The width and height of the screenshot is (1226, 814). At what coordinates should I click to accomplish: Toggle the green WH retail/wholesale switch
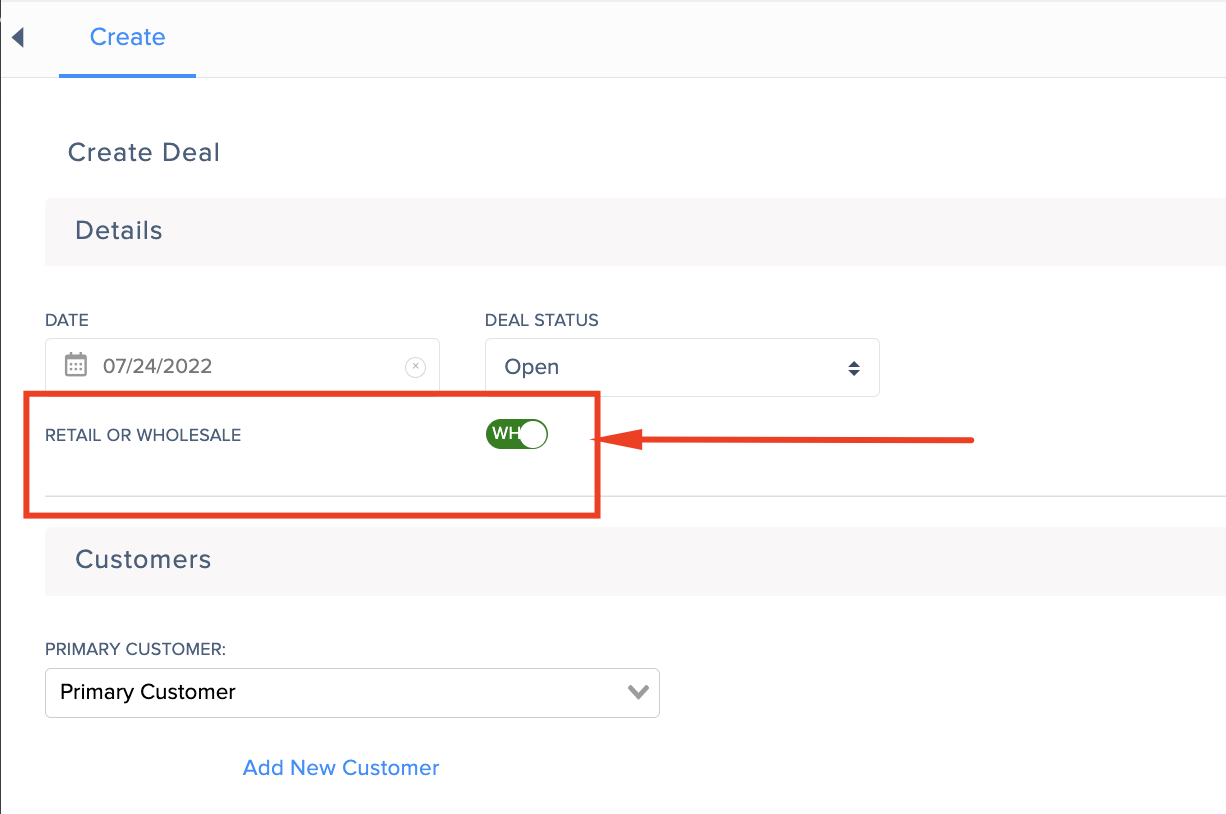click(x=517, y=434)
